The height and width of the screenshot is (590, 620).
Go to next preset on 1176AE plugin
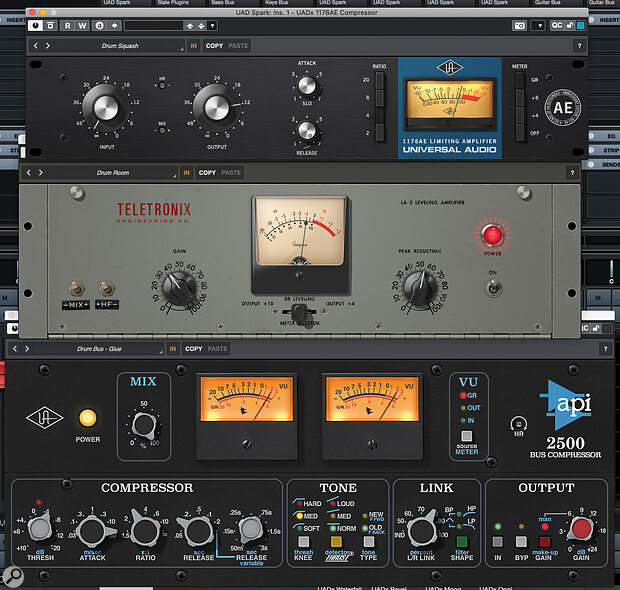coord(48,46)
